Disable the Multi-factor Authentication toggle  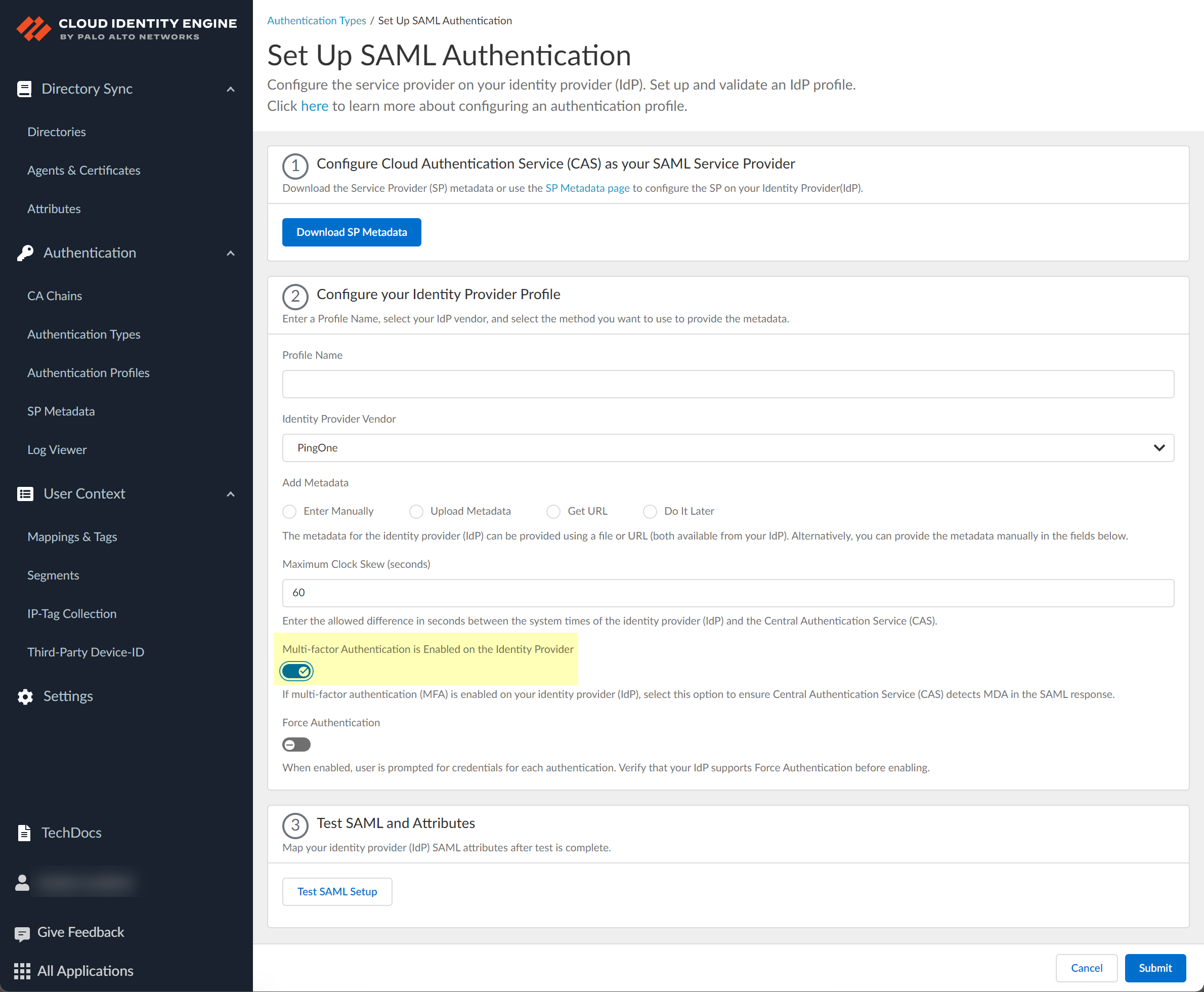coord(296,672)
